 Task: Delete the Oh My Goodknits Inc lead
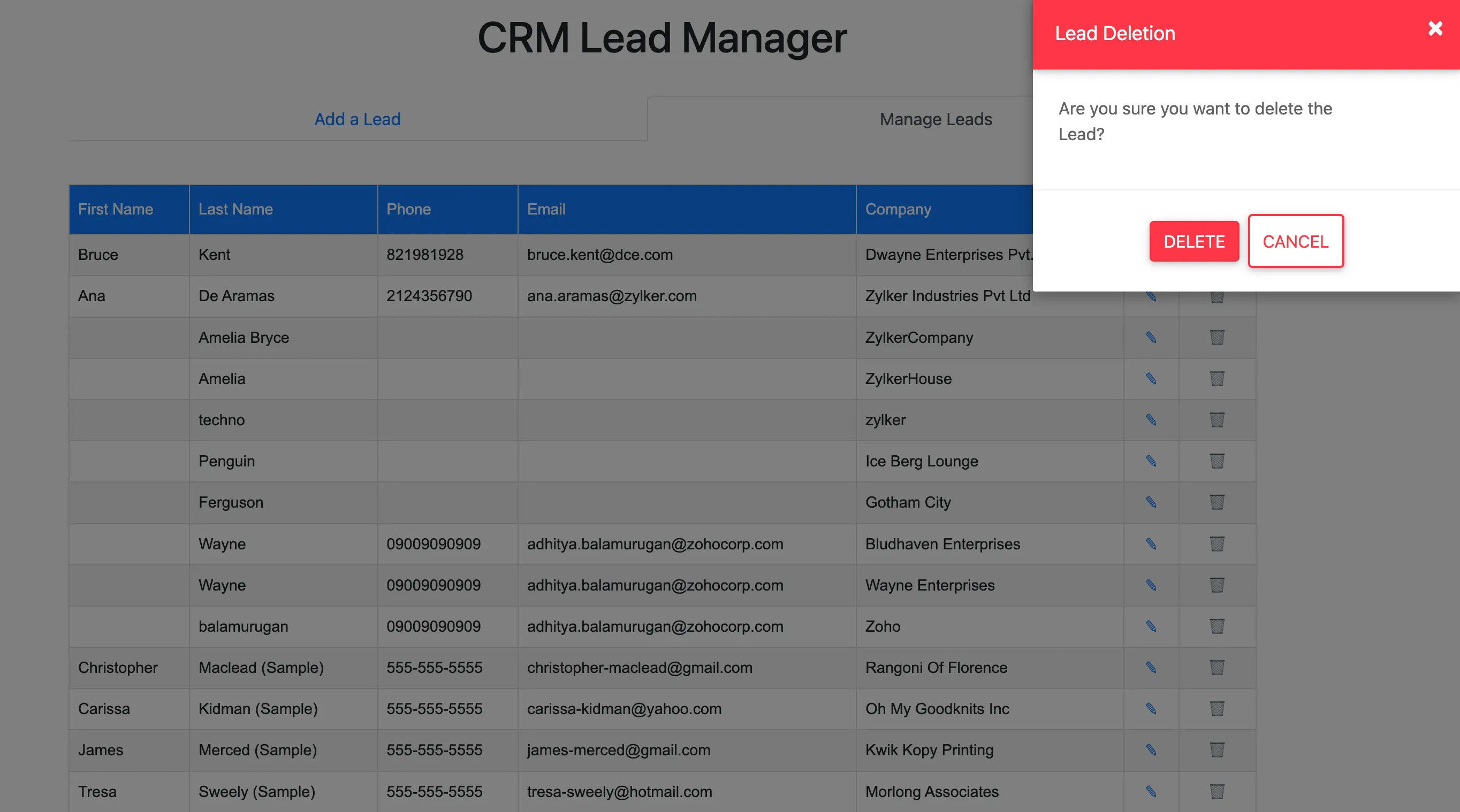point(1217,709)
